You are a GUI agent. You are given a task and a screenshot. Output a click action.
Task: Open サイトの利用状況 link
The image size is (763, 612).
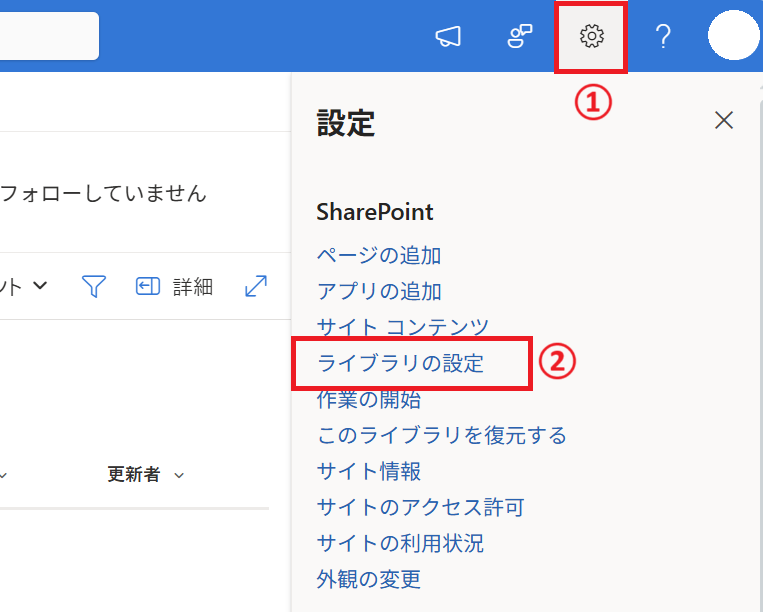click(400, 543)
